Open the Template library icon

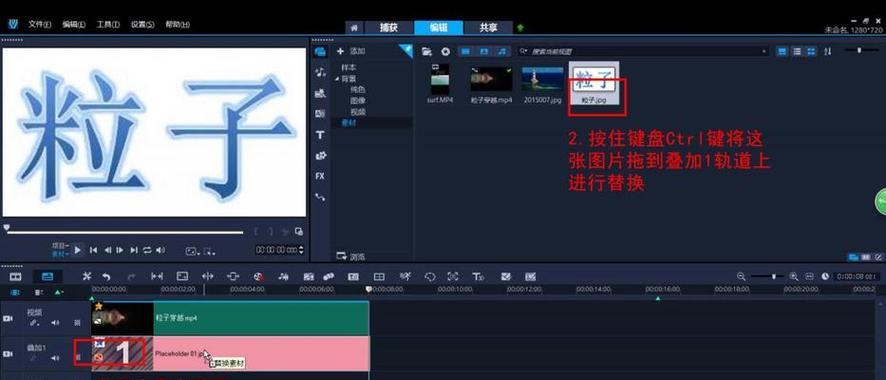(x=320, y=93)
